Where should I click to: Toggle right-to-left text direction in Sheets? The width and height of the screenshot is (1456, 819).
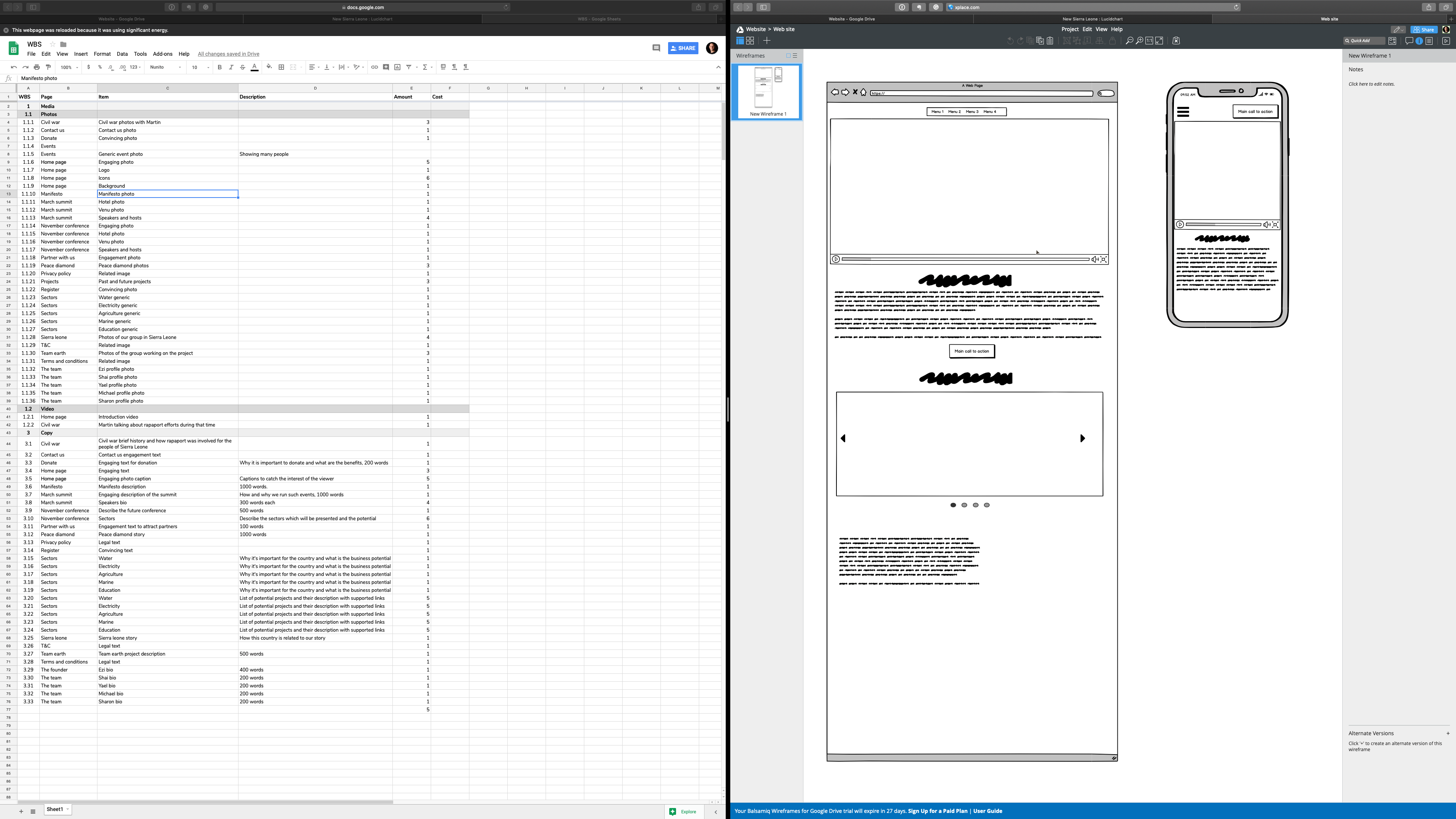(x=466, y=67)
